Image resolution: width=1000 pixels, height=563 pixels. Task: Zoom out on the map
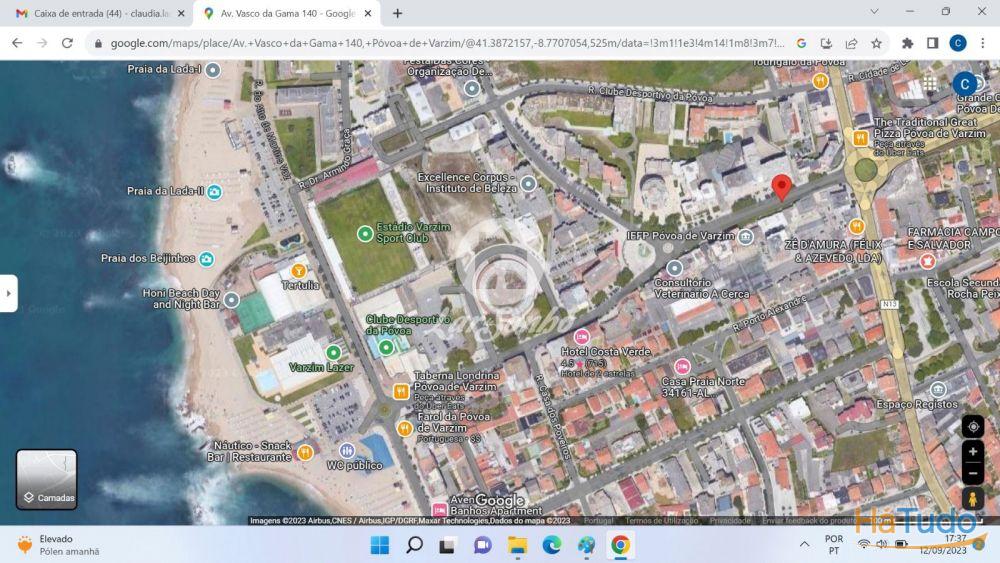(x=972, y=473)
